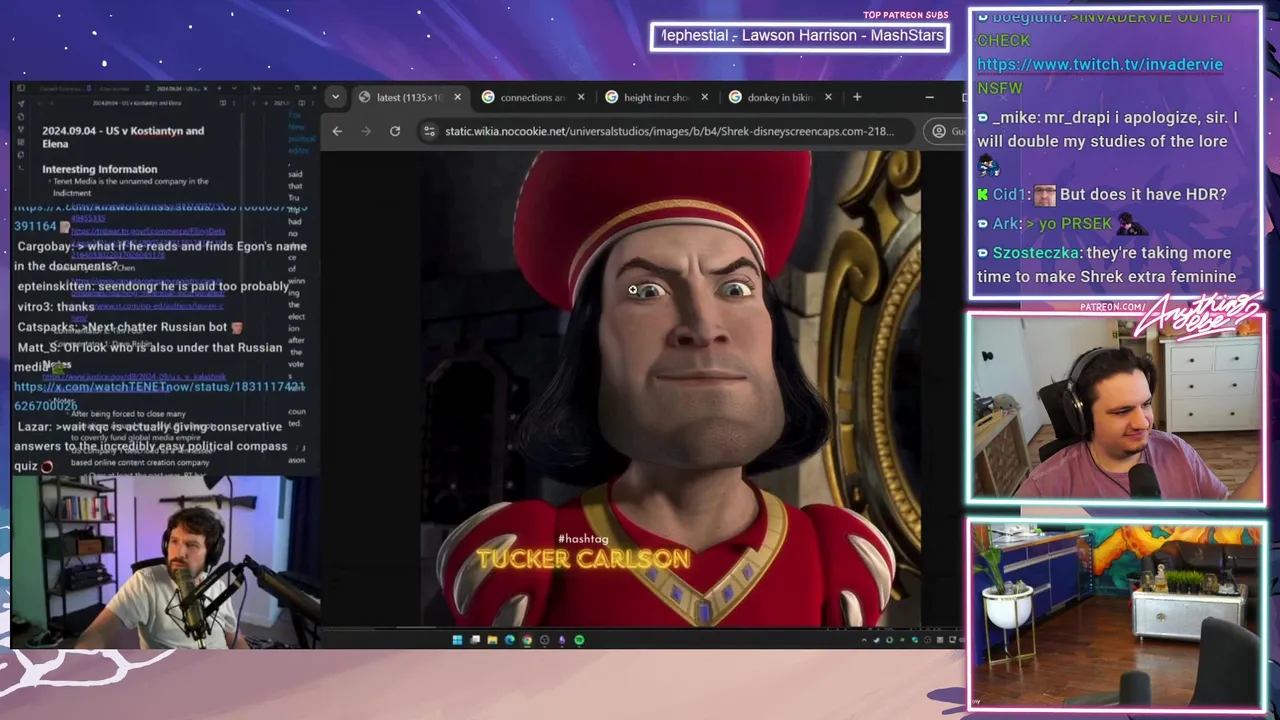
Task: Click the 'TUCKER CARLSON' caption text
Action: click(x=583, y=559)
